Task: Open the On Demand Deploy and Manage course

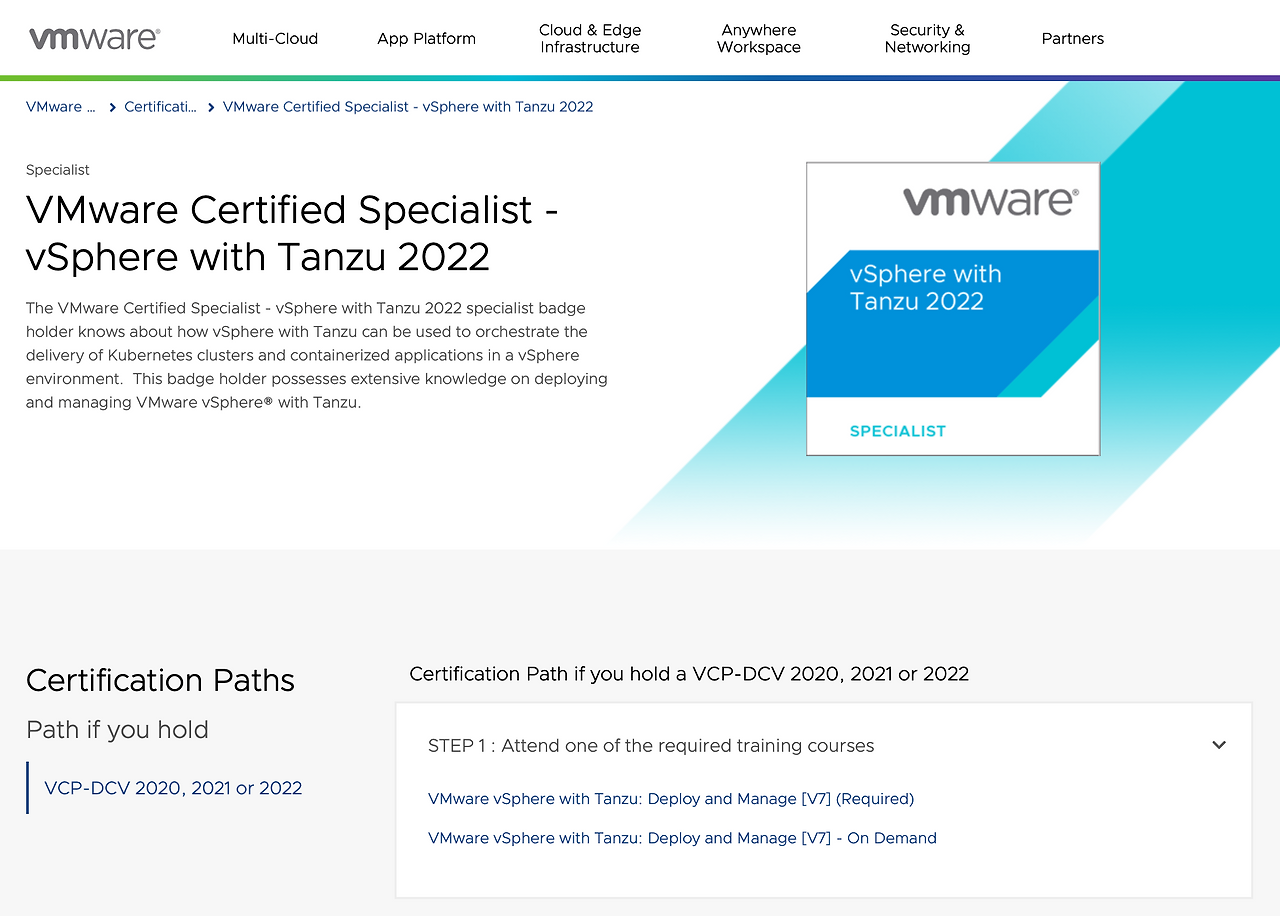Action: tap(682, 838)
